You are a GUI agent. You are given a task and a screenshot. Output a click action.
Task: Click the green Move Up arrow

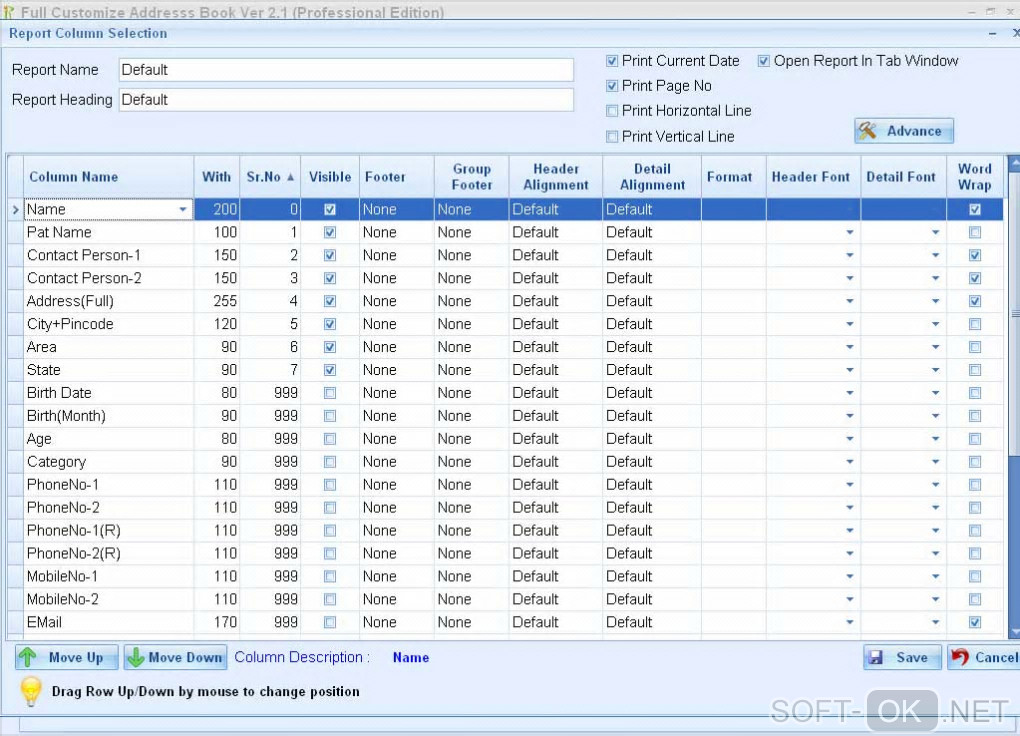(29, 658)
